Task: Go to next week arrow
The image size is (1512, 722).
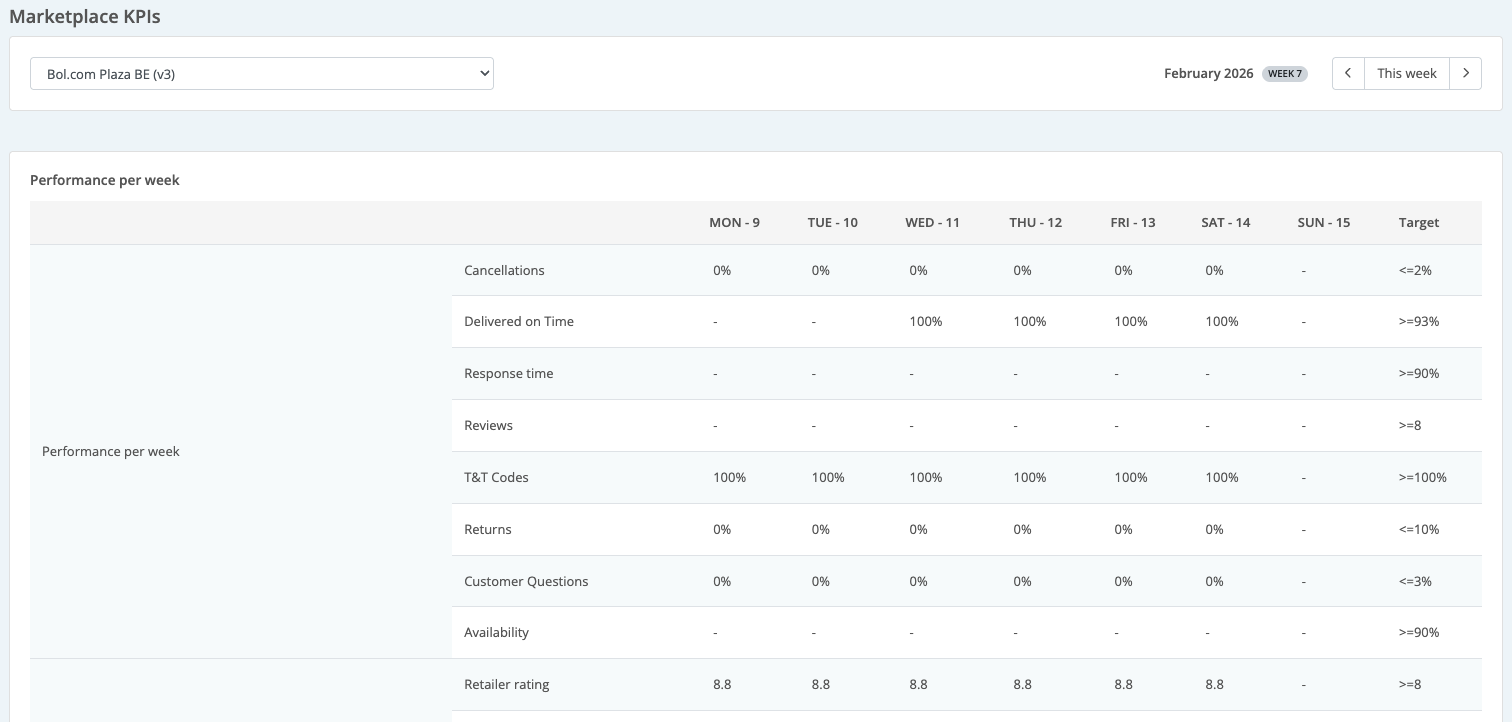Action: [1465, 73]
